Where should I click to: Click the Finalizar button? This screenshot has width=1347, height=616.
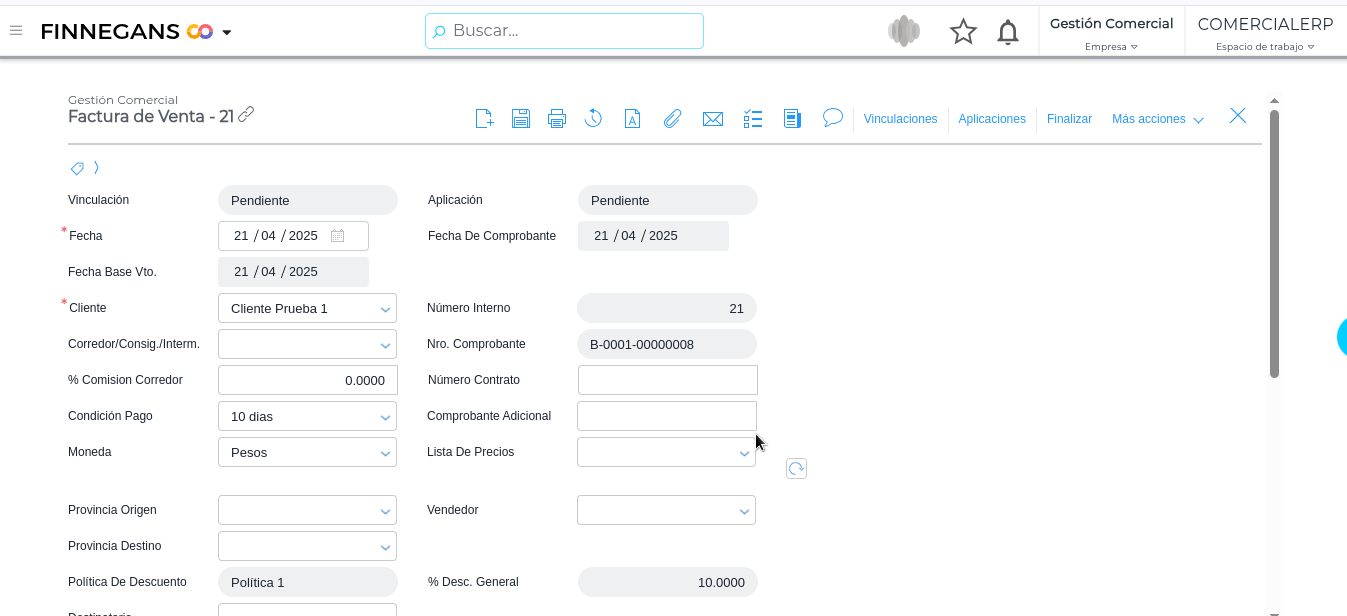click(x=1069, y=119)
